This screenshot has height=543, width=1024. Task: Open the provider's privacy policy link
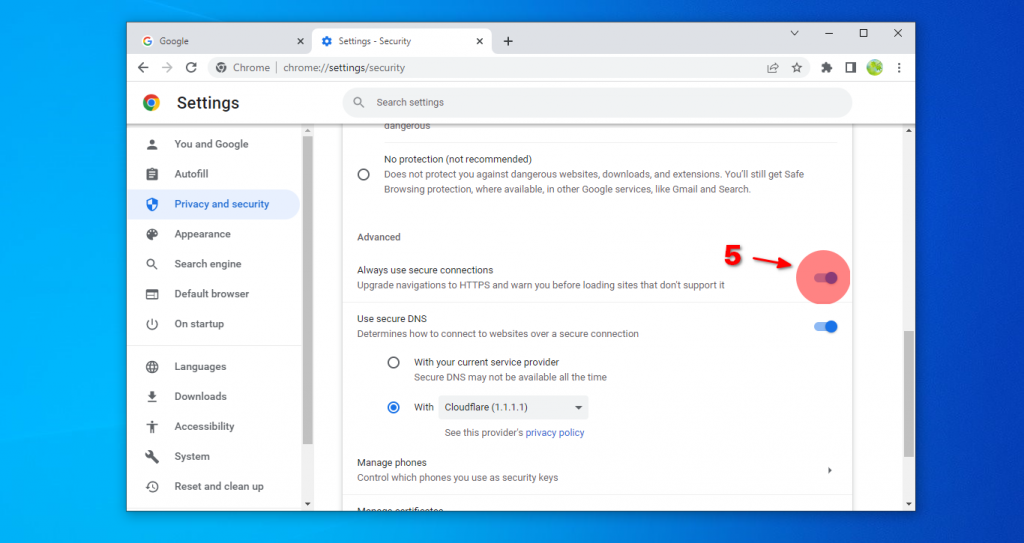(x=554, y=433)
